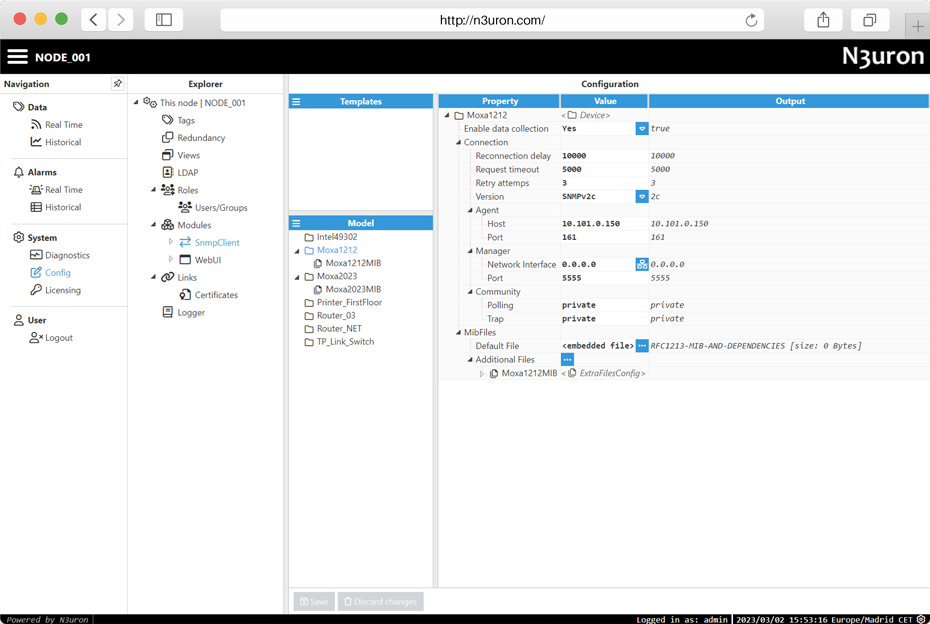Click the Discard changes button

380,601
